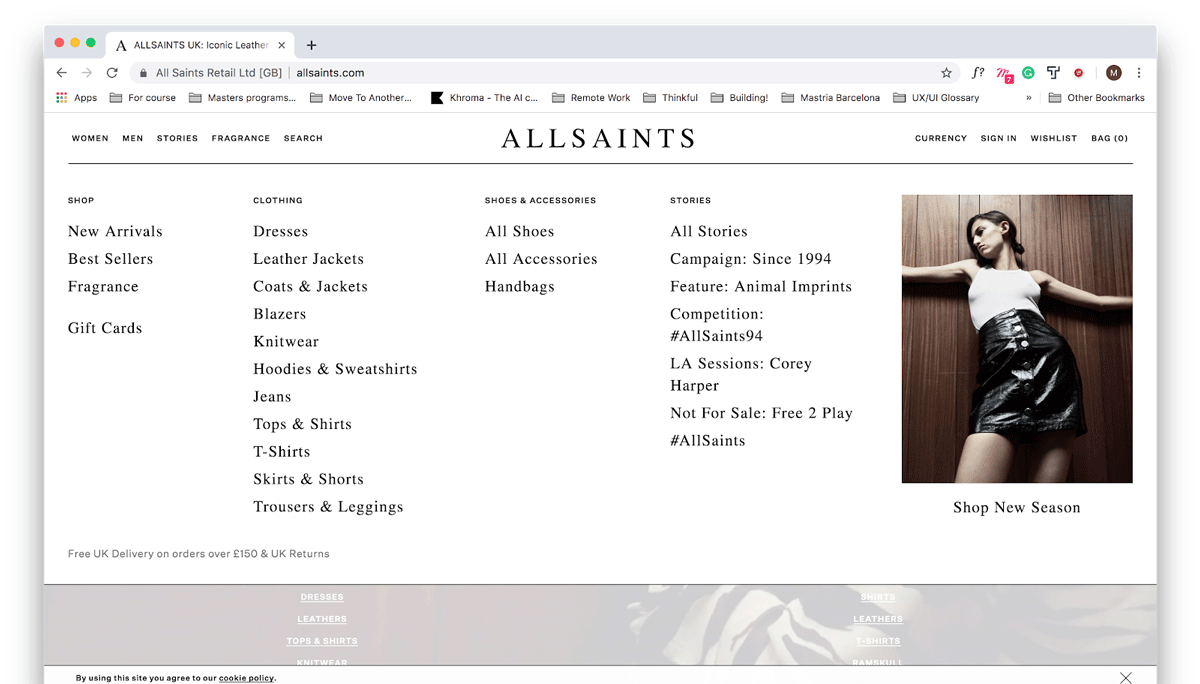This screenshot has height=684, width=1200.
Task: Open the WOMEN menu
Action: pyautogui.click(x=90, y=138)
